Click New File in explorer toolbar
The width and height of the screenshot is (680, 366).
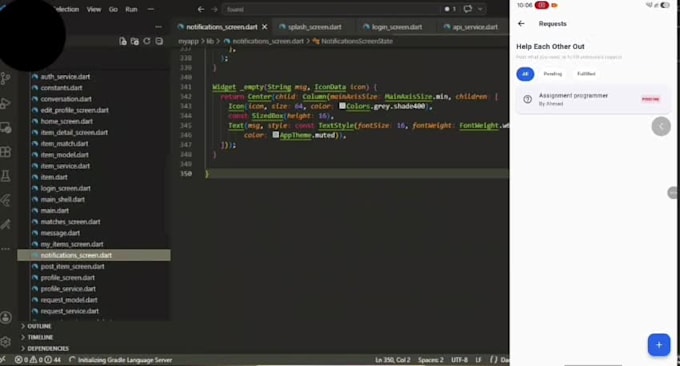(x=123, y=41)
